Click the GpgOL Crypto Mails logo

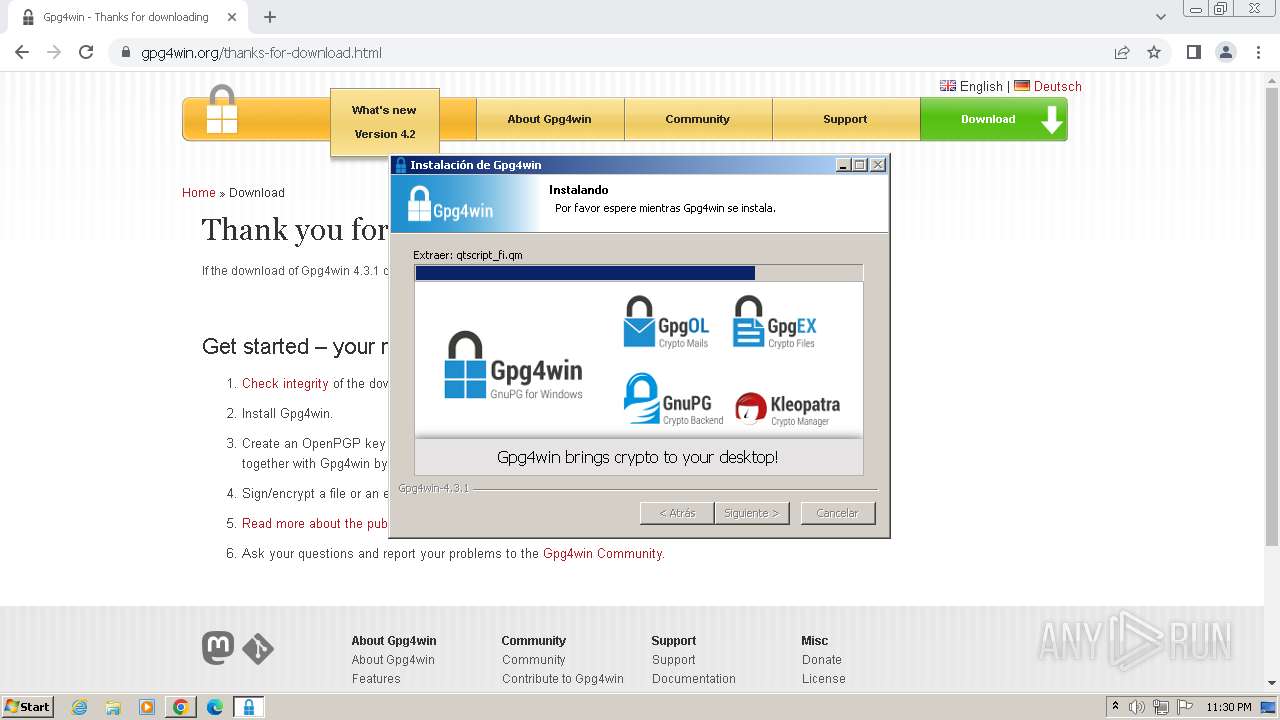(x=666, y=322)
